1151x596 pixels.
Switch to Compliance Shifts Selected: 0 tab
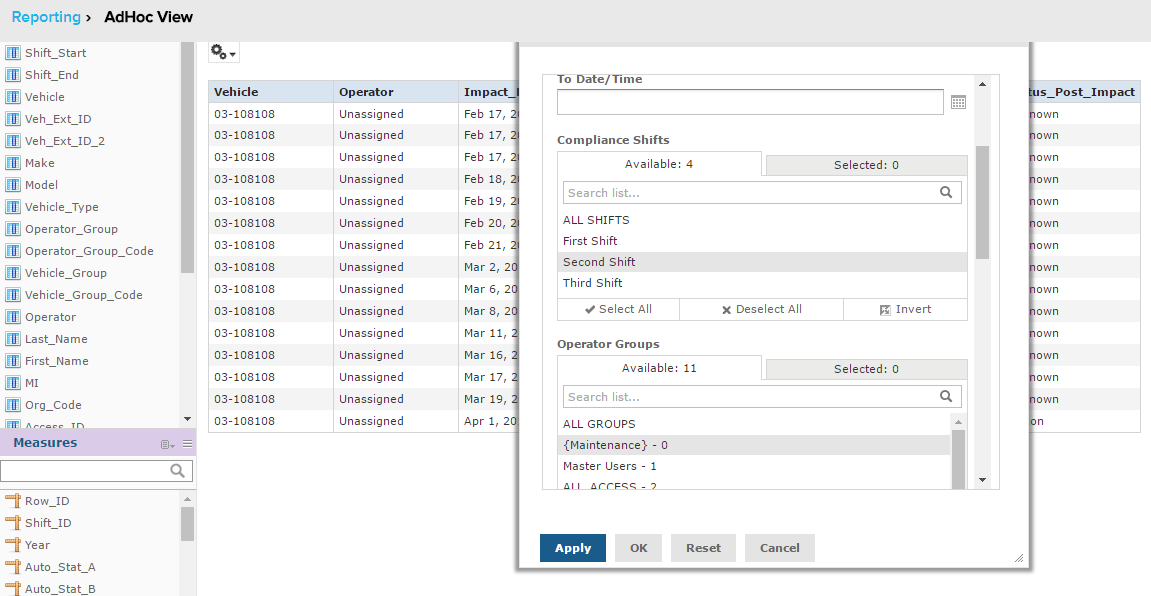[x=866, y=165]
